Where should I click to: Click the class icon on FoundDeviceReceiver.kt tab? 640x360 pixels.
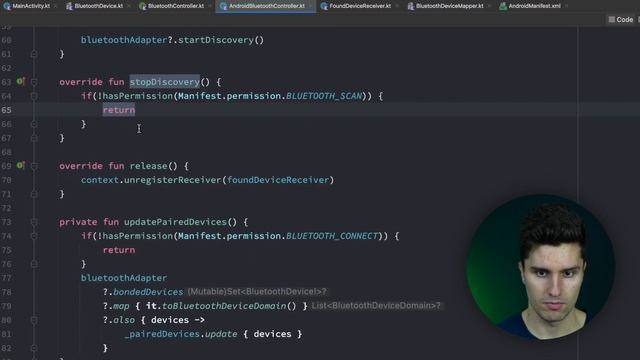324,6
